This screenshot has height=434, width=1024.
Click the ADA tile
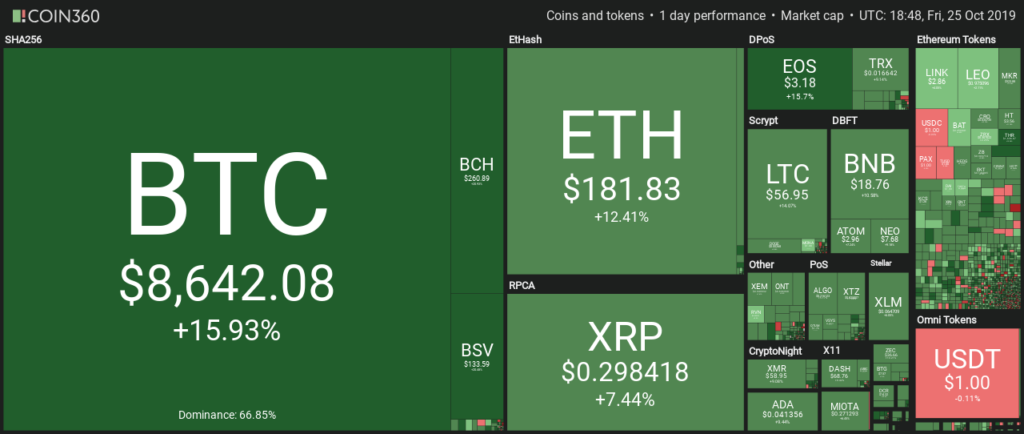pyautogui.click(x=782, y=407)
